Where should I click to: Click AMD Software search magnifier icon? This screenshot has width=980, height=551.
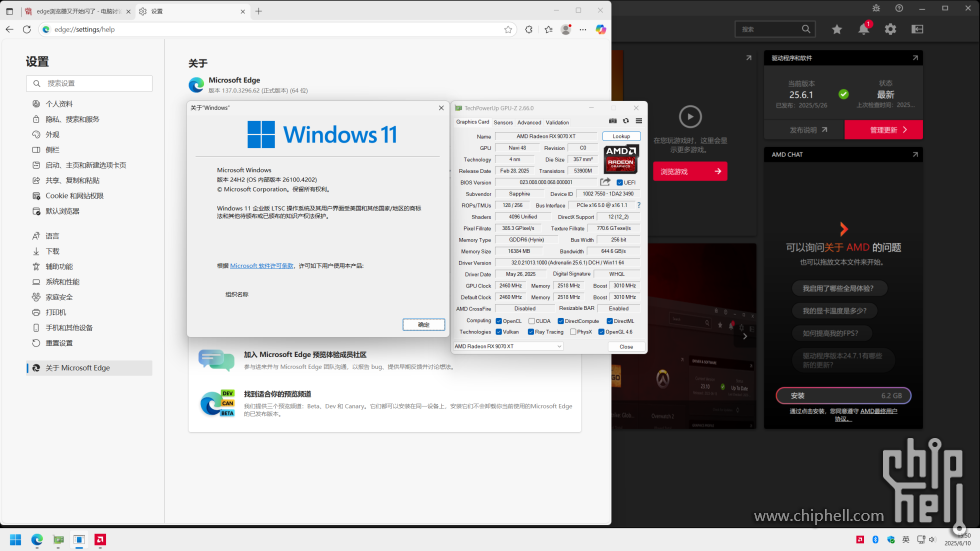(806, 29)
